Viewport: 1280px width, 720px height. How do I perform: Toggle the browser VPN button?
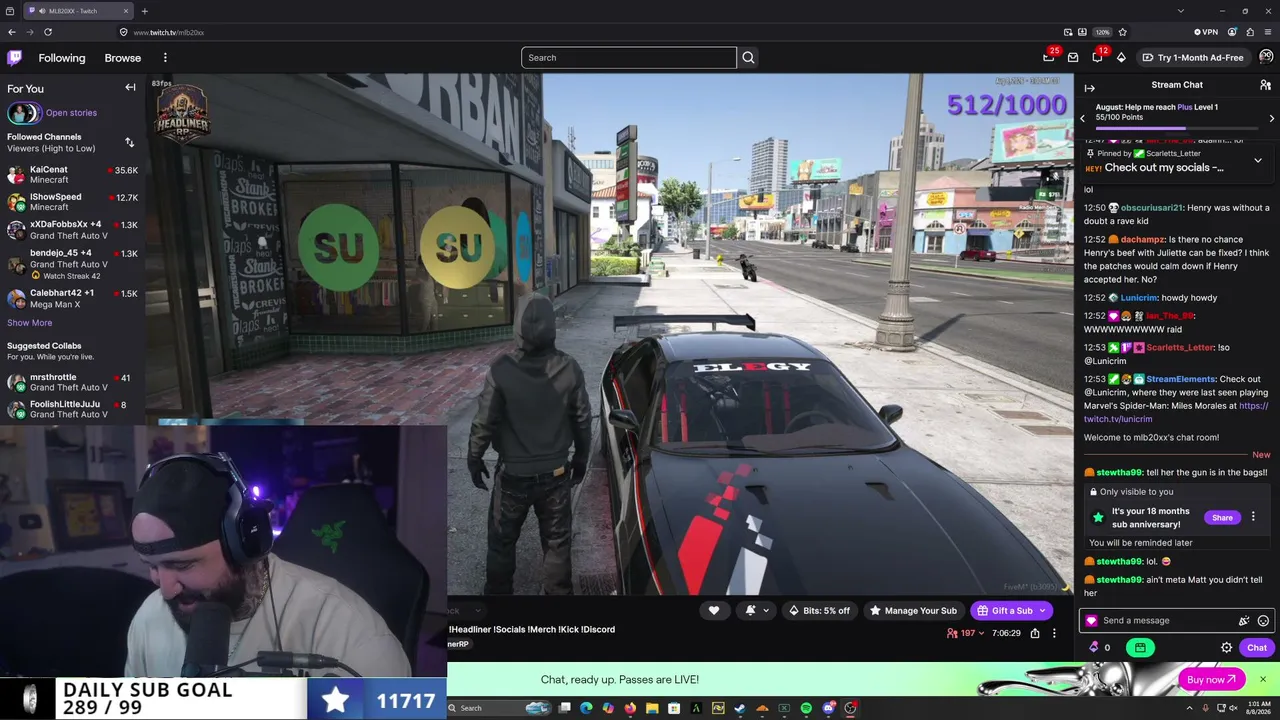(1205, 32)
